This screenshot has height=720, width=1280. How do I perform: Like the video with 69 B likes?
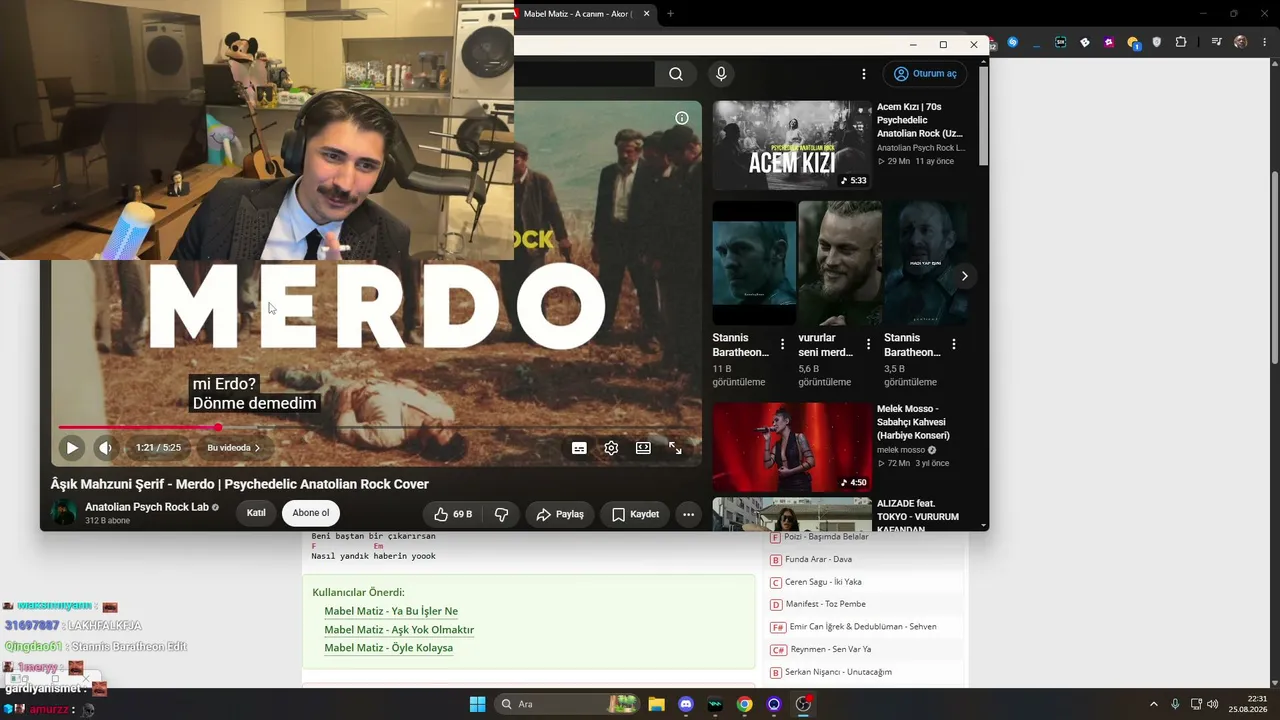[453, 514]
